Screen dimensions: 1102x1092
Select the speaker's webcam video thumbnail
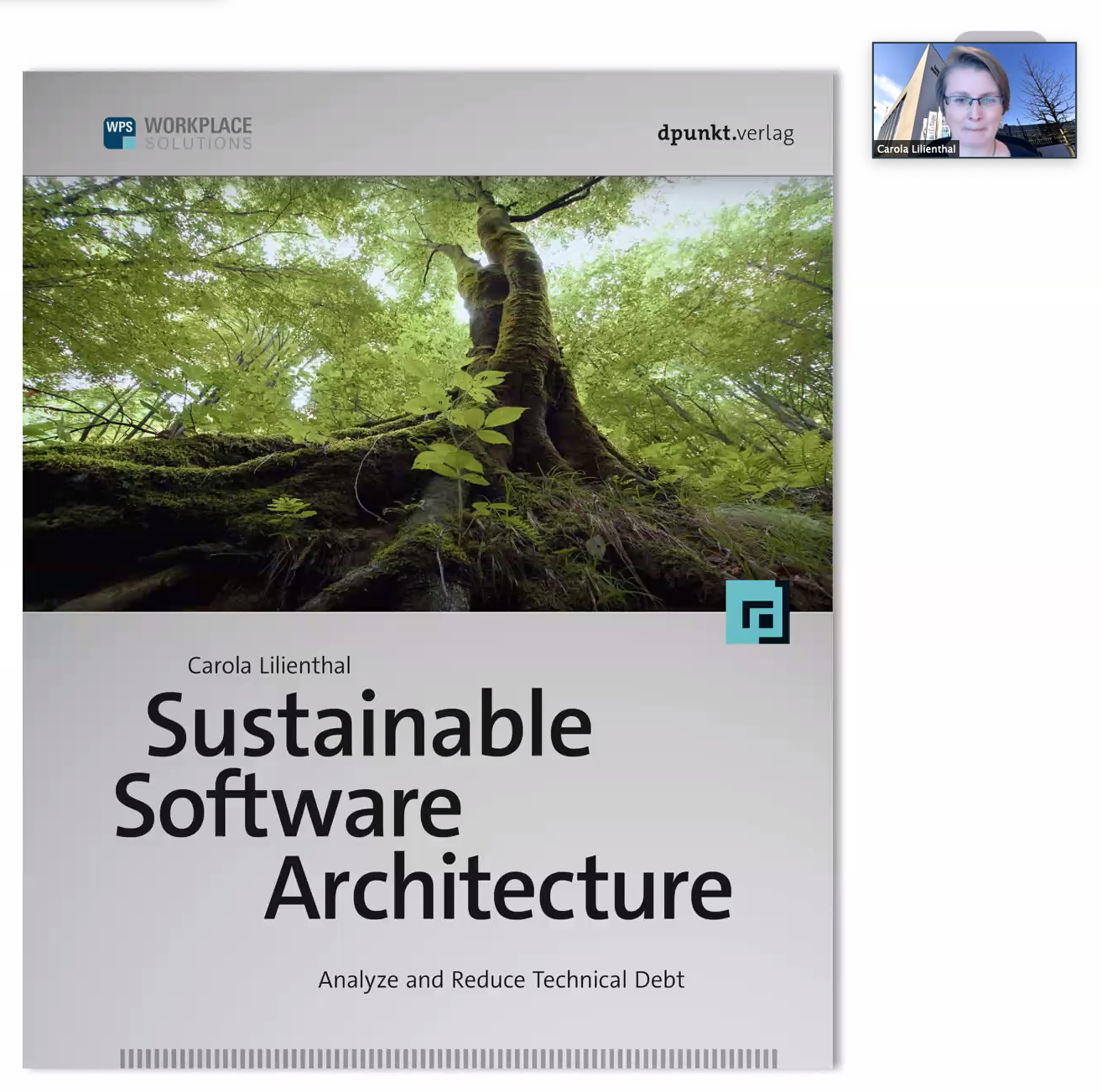974,100
